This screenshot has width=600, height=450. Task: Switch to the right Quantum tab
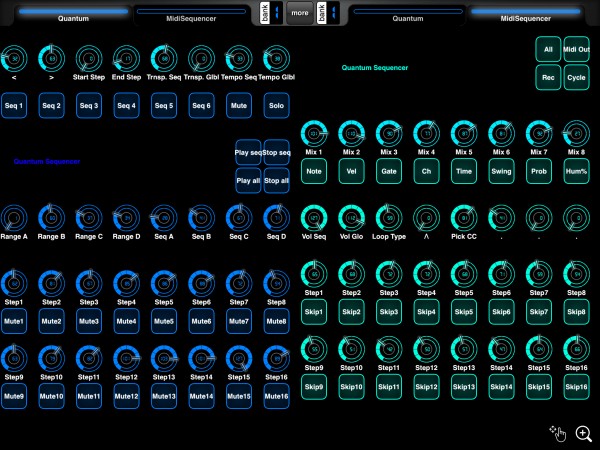pyautogui.click(x=408, y=15)
